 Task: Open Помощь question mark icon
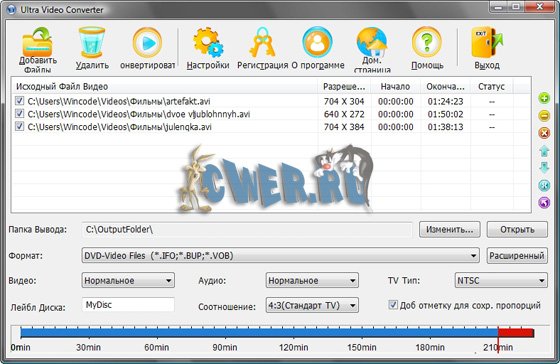(427, 42)
